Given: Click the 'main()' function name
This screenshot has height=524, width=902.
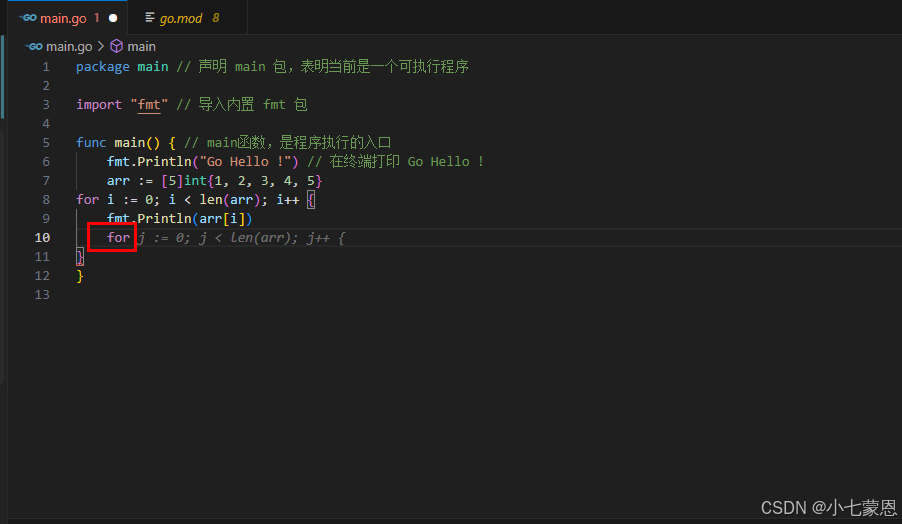Looking at the screenshot, I should coord(137,143).
